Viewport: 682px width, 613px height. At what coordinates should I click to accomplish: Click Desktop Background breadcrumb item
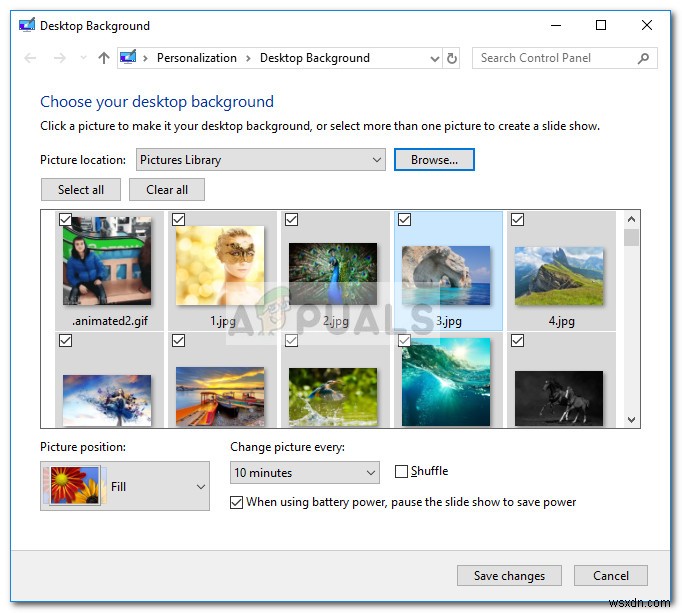tap(314, 59)
